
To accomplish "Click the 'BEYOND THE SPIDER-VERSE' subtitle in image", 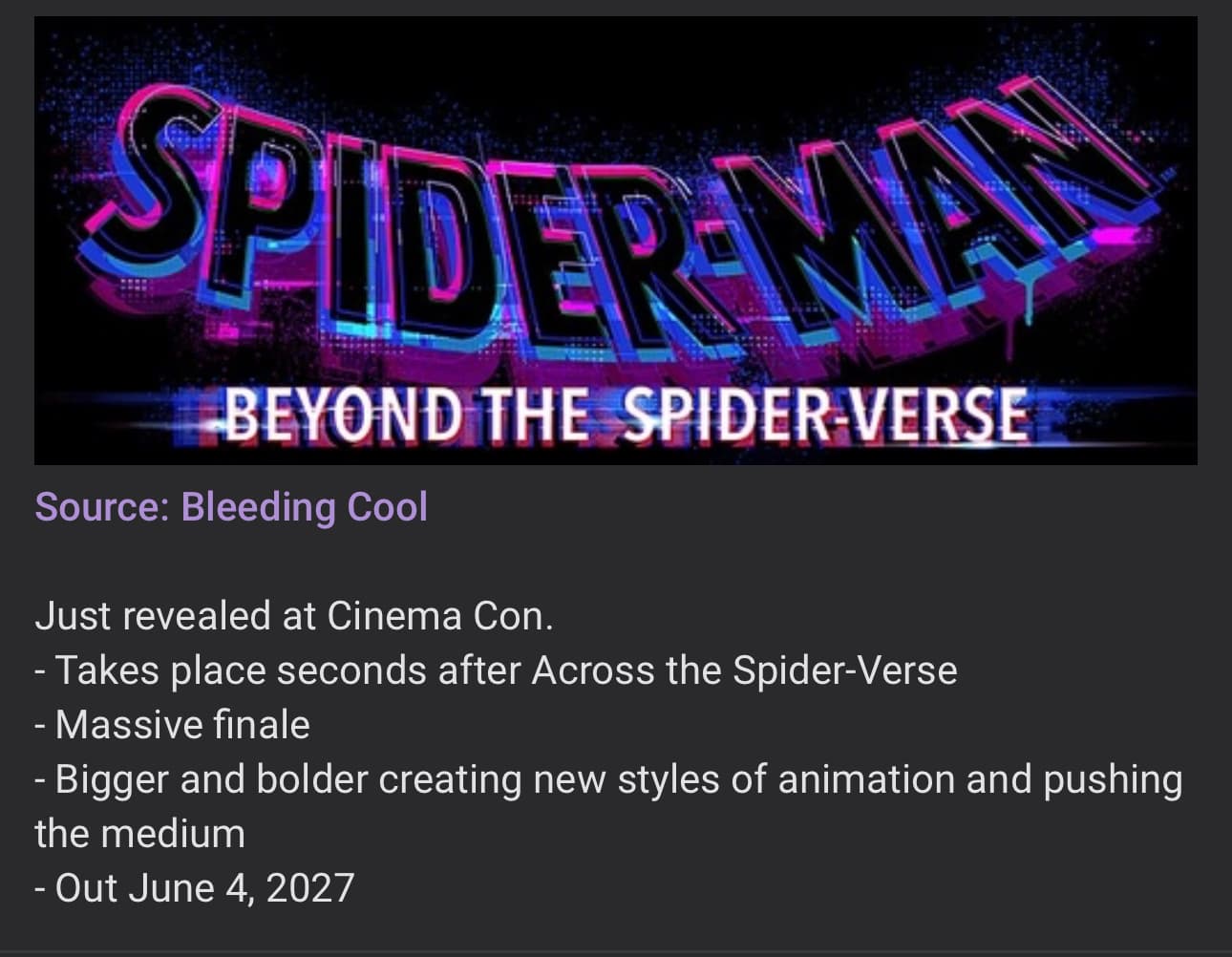I will (x=627, y=416).
